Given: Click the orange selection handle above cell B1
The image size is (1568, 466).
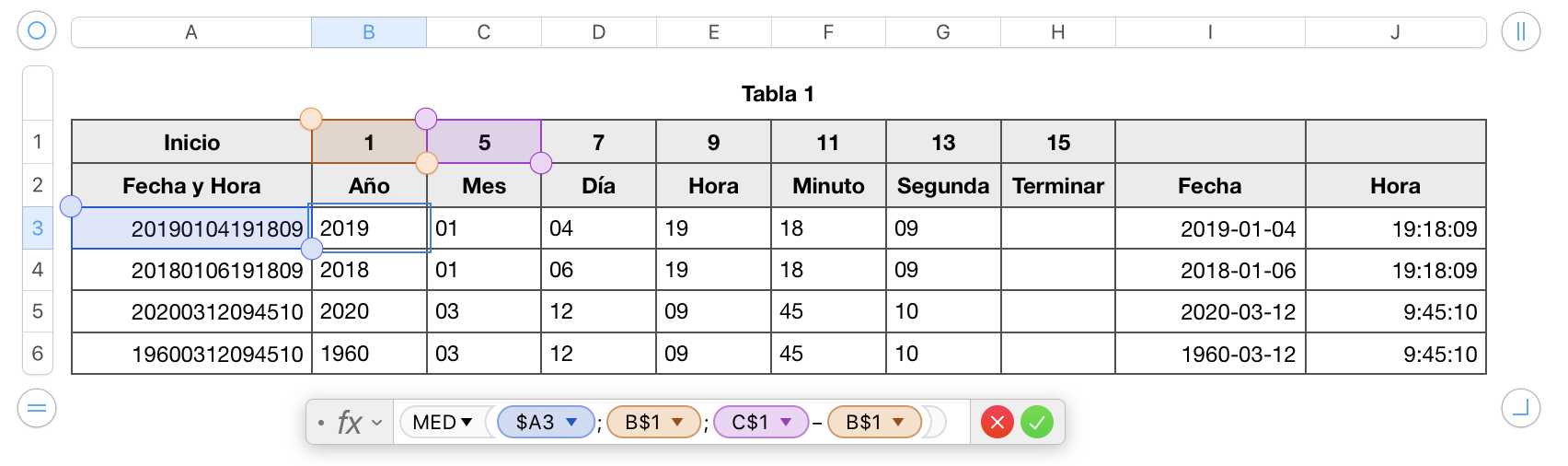Looking at the screenshot, I should tap(311, 119).
